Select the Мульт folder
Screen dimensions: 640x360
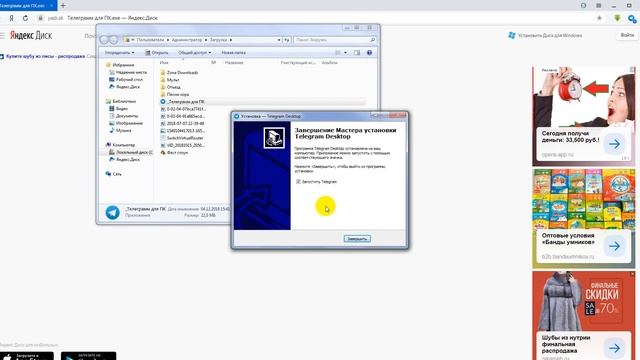tap(170, 80)
